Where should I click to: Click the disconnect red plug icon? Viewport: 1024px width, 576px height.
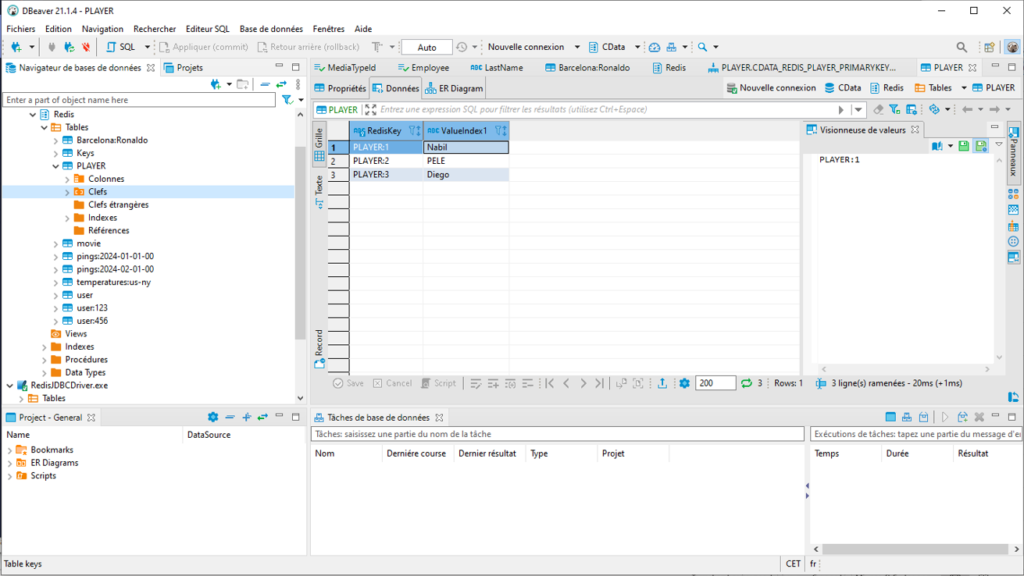[x=86, y=47]
